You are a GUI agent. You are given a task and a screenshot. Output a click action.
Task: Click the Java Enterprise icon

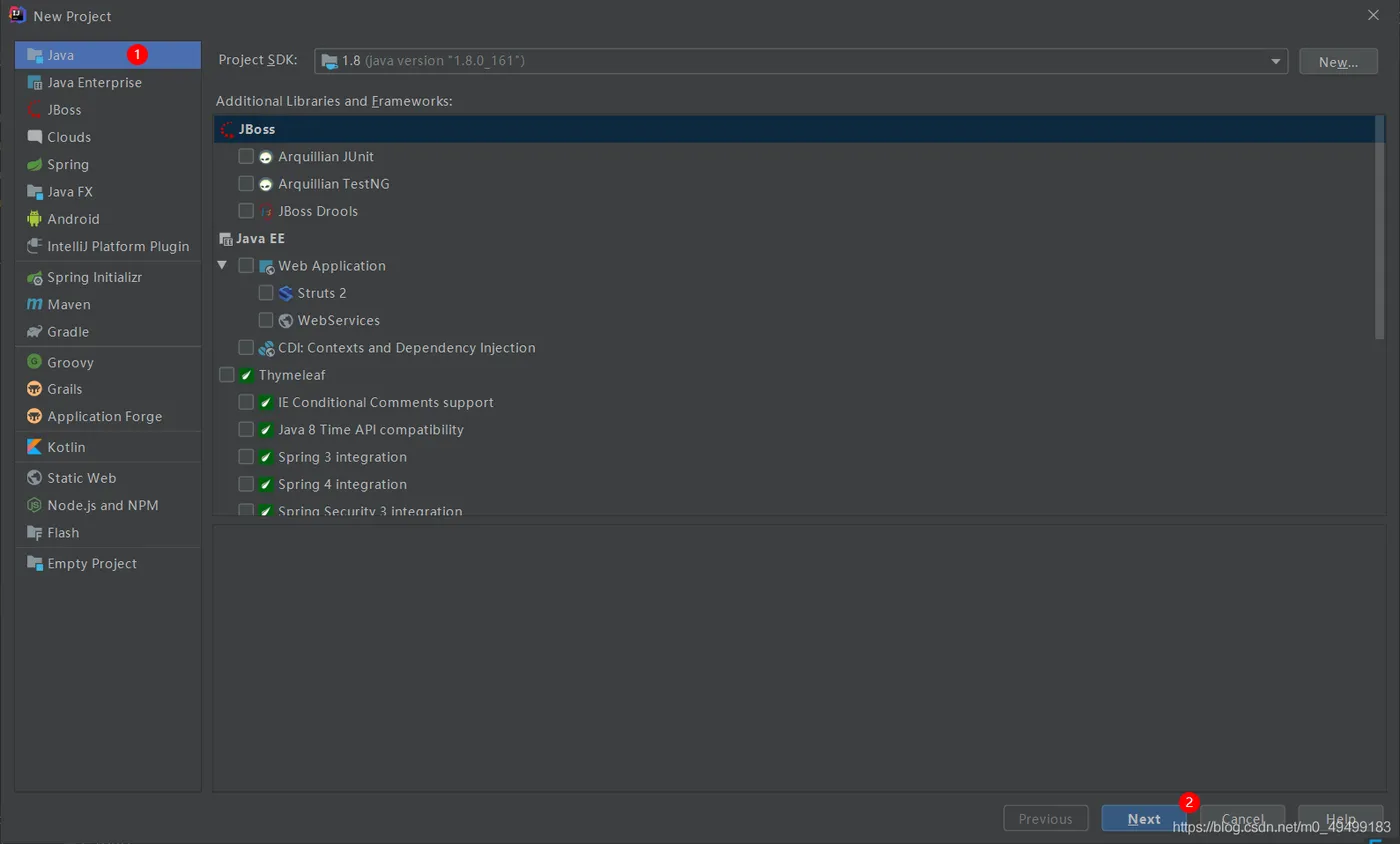(x=35, y=82)
